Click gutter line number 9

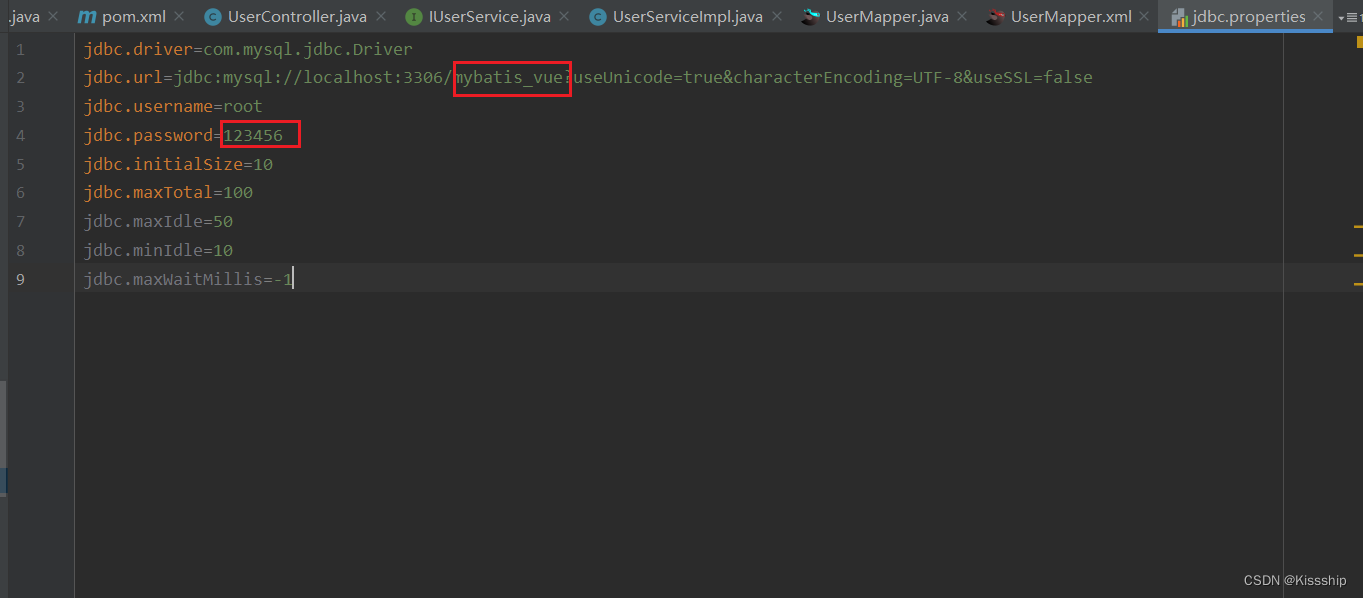[x=21, y=279]
